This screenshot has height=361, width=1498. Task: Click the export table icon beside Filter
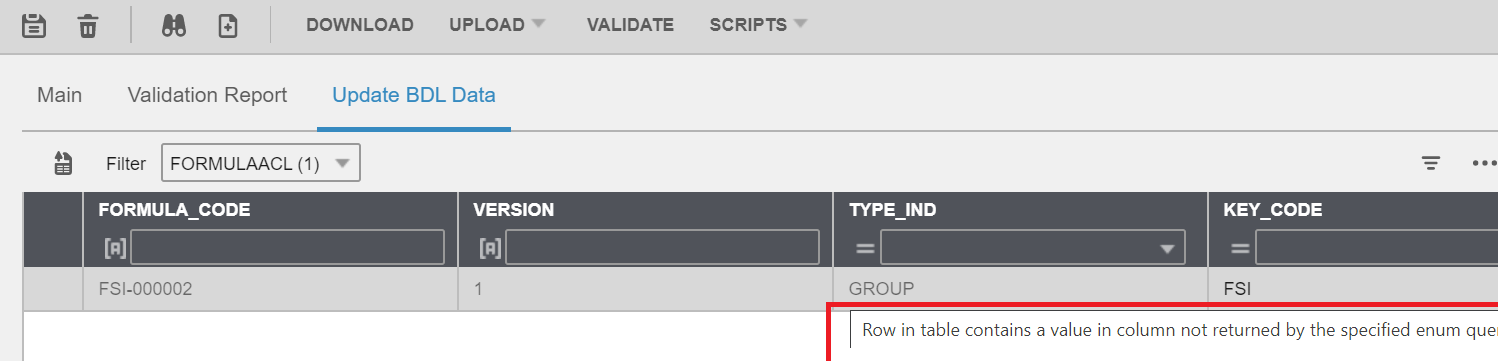click(63, 164)
